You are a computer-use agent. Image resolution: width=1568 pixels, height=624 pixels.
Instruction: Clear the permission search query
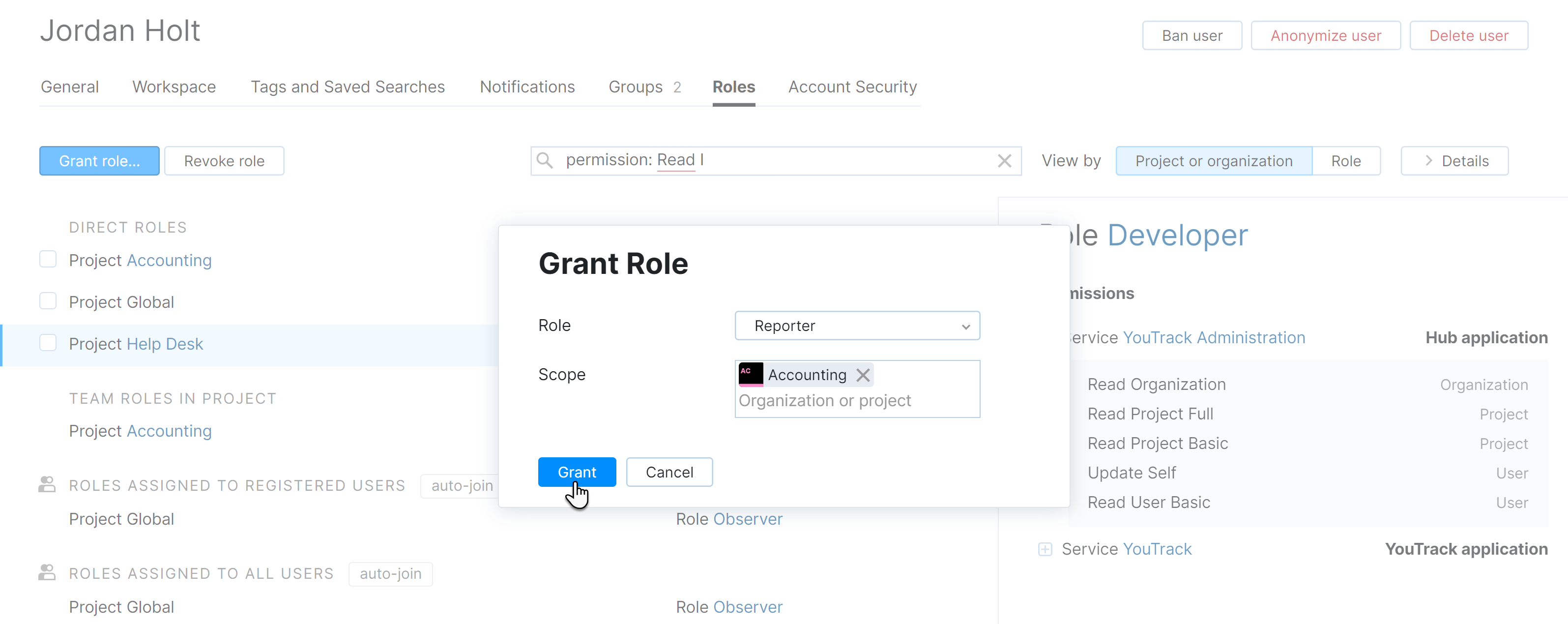pyautogui.click(x=1004, y=161)
